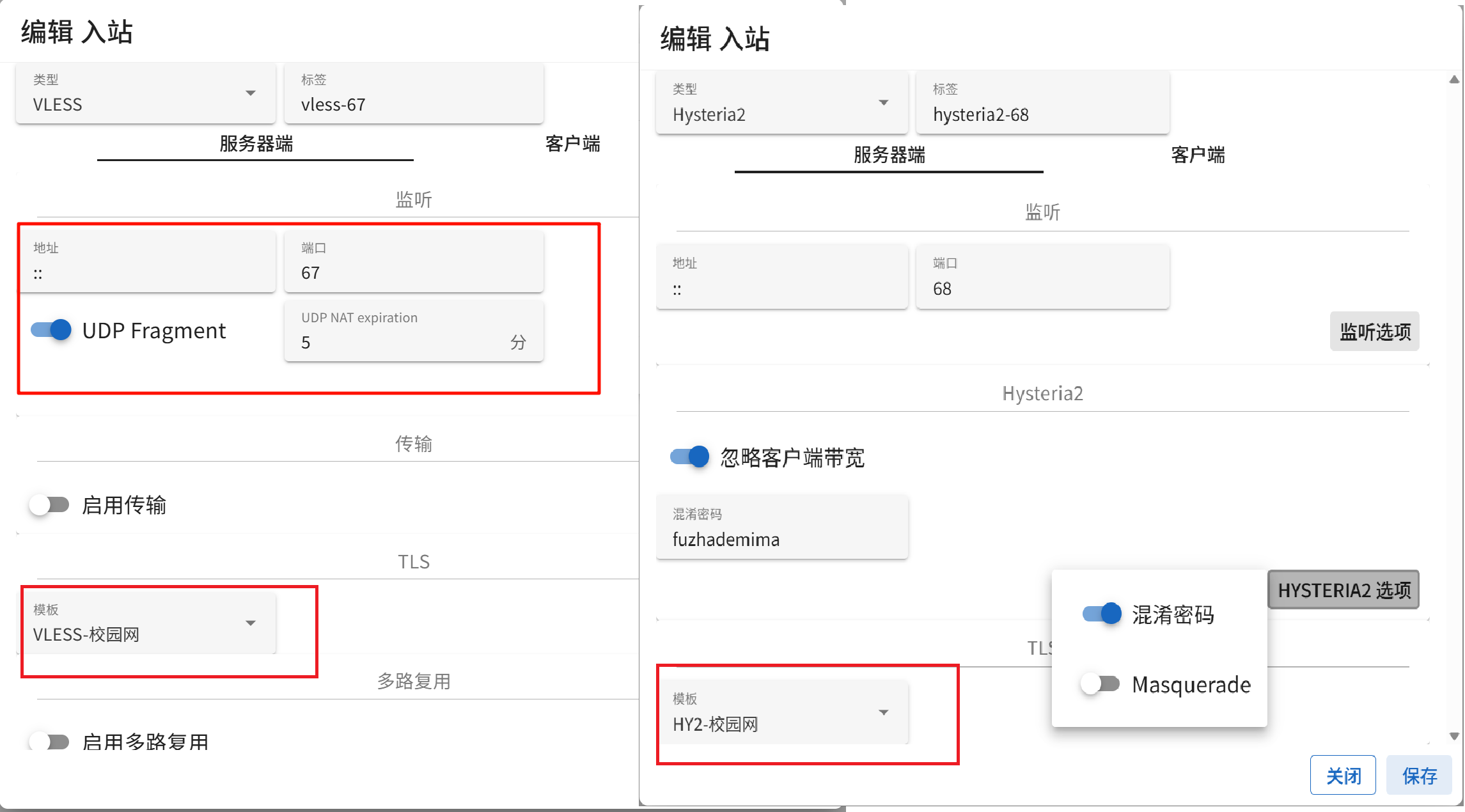
Task: Click the 关闭 button
Action: point(1343,776)
